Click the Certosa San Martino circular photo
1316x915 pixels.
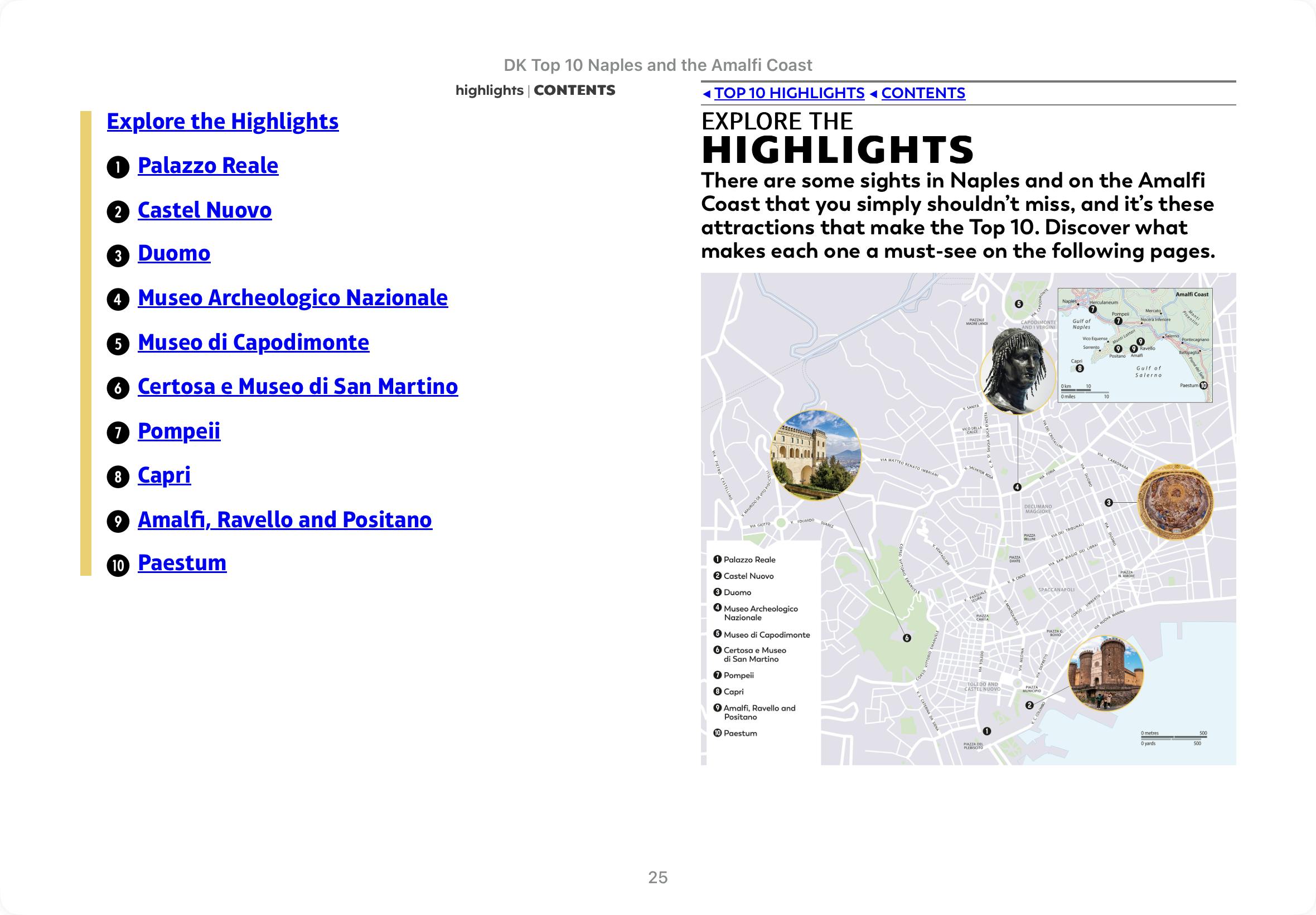click(x=816, y=455)
